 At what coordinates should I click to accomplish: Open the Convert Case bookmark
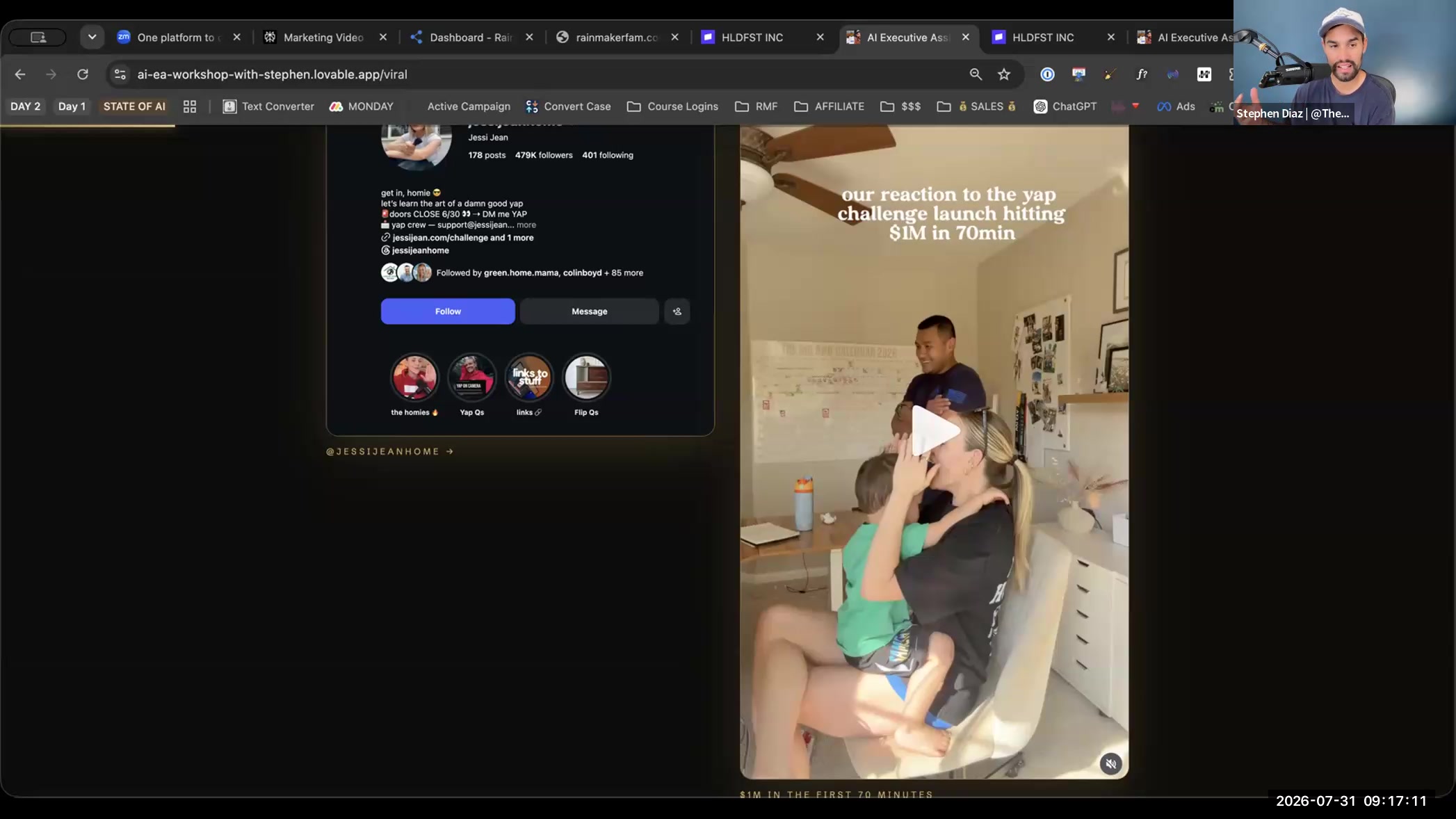pyautogui.click(x=568, y=106)
